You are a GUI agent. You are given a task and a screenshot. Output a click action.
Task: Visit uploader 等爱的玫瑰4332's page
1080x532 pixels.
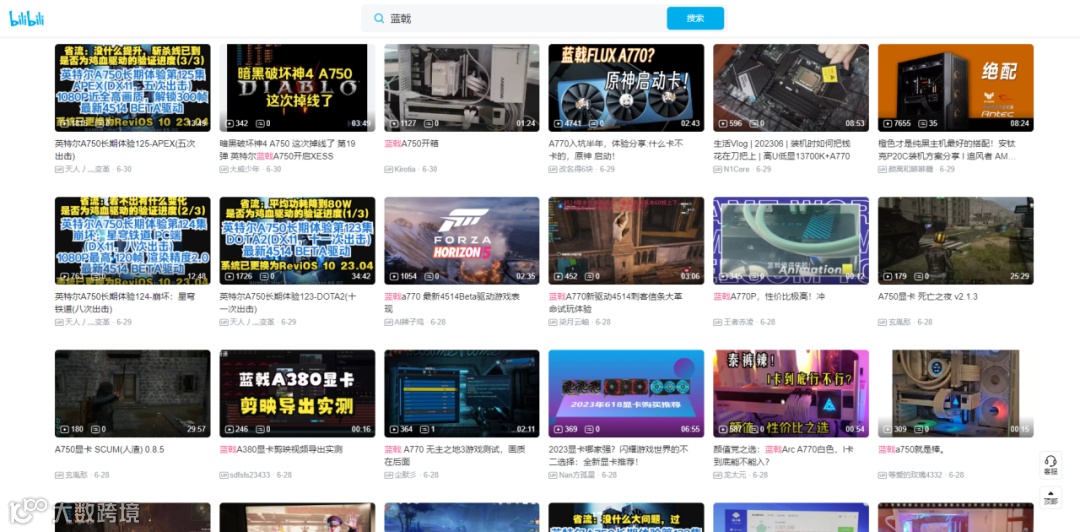click(915, 475)
